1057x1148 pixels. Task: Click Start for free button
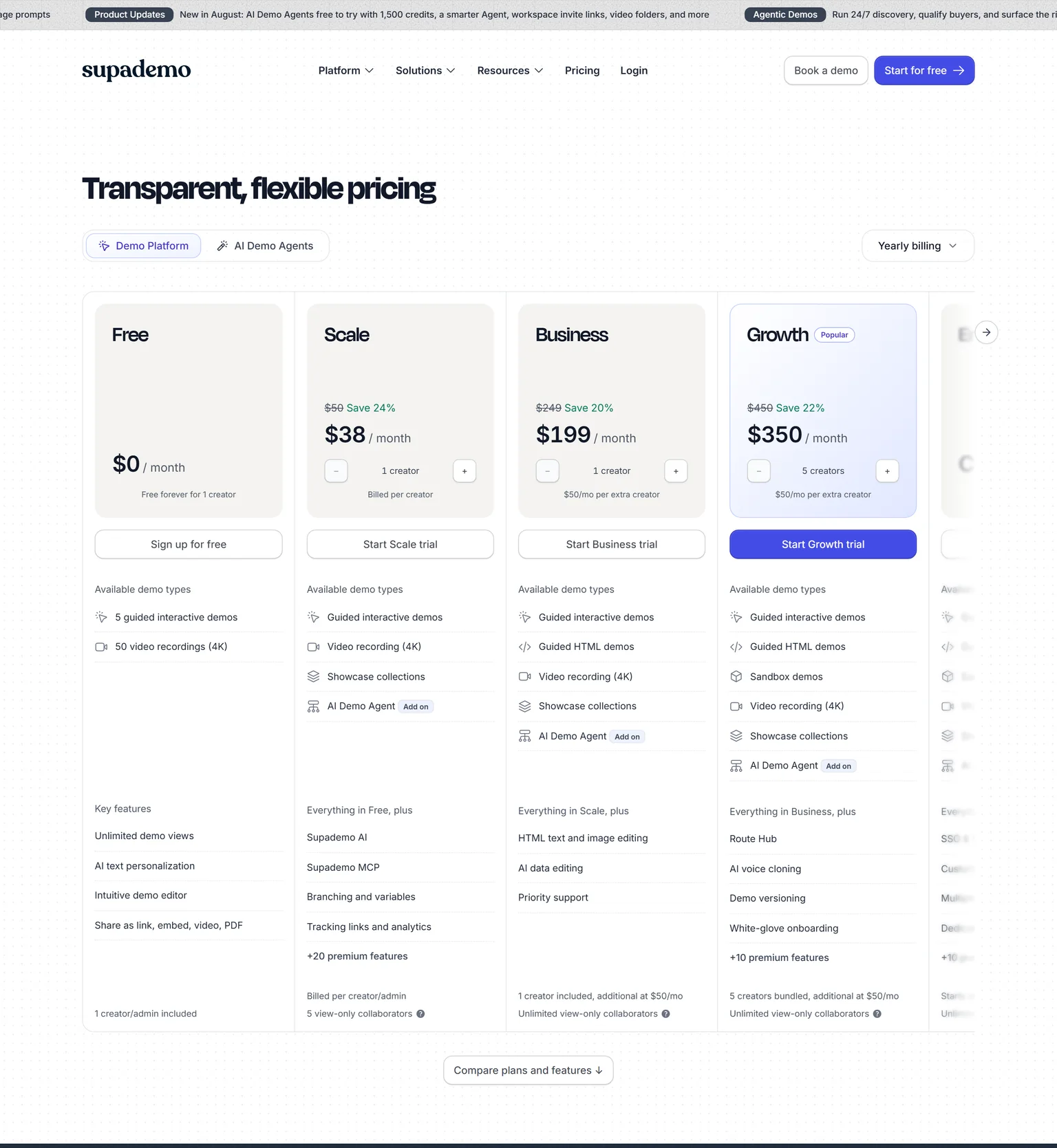(924, 70)
